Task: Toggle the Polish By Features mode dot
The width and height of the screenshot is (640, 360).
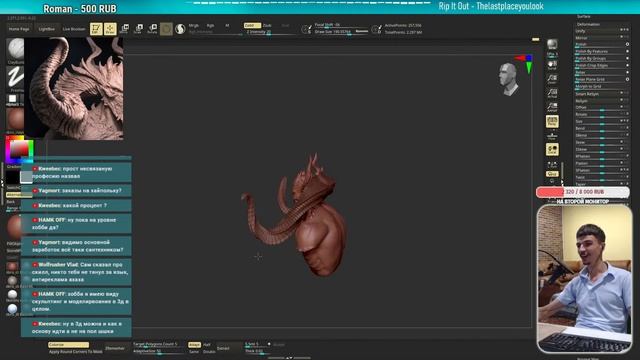Action: [x=627, y=51]
